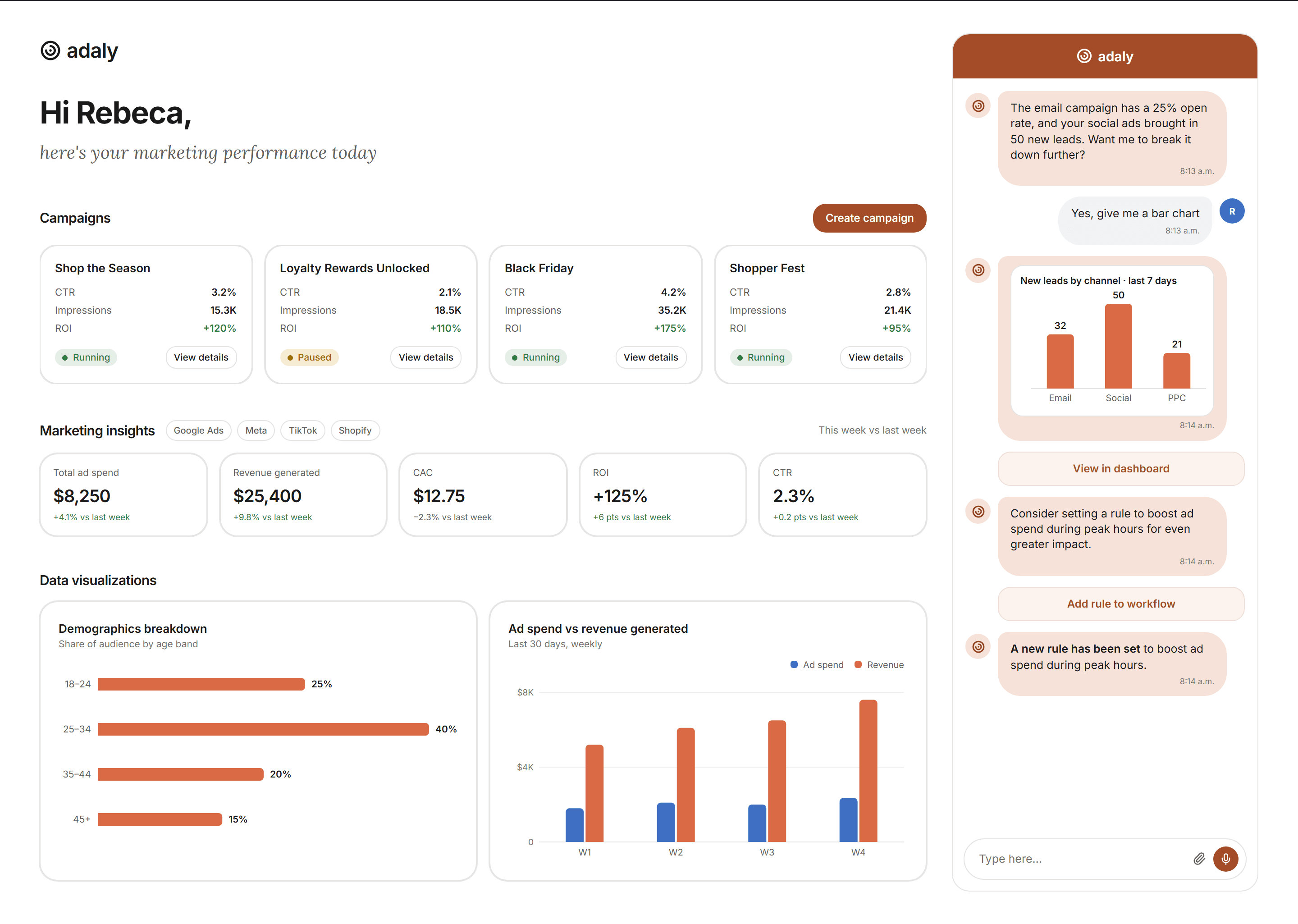The height and width of the screenshot is (924, 1298).
Task: Select the Shopify filter chip
Action: pos(355,430)
